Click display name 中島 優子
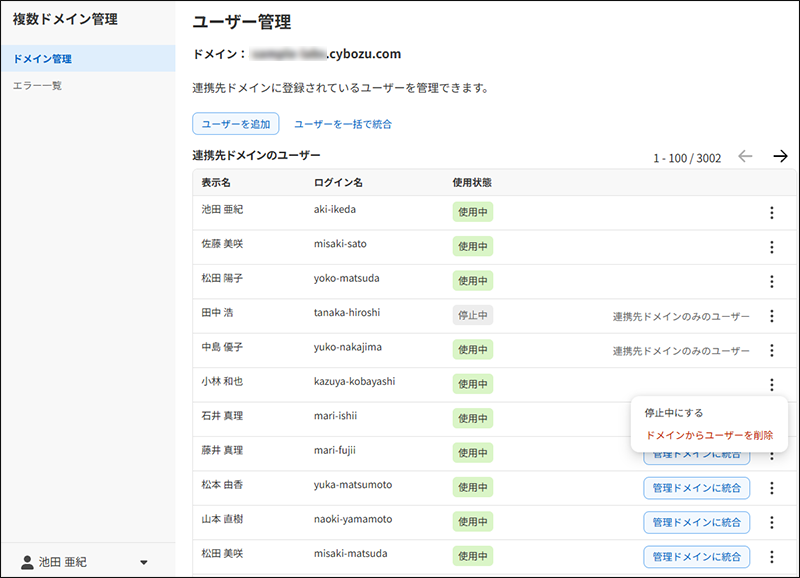 pos(222,347)
